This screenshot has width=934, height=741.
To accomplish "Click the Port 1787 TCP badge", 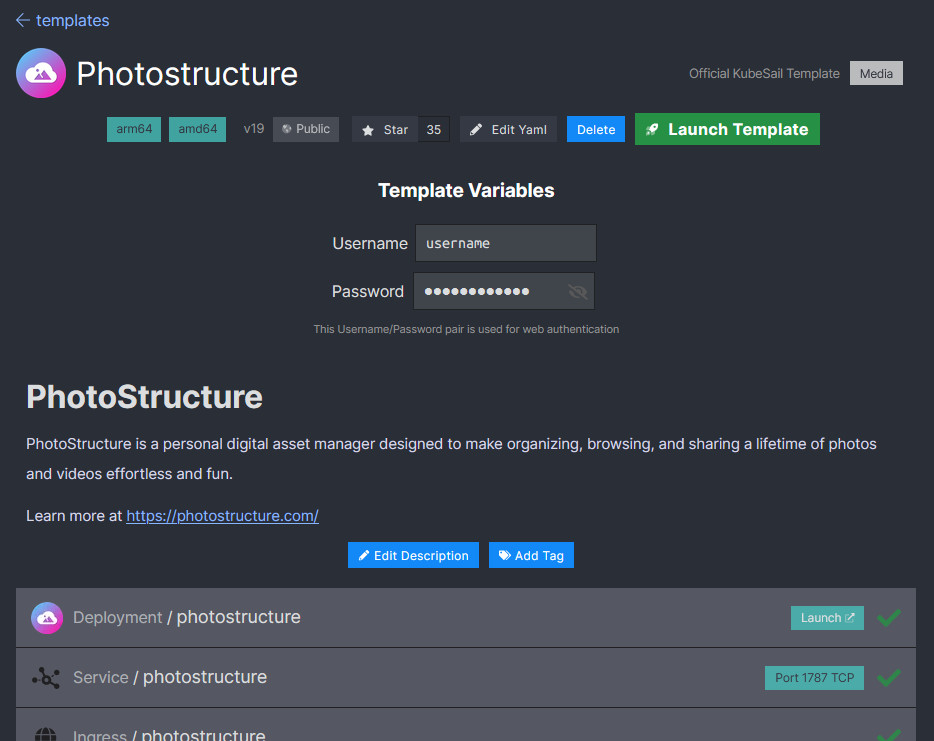I will point(814,678).
